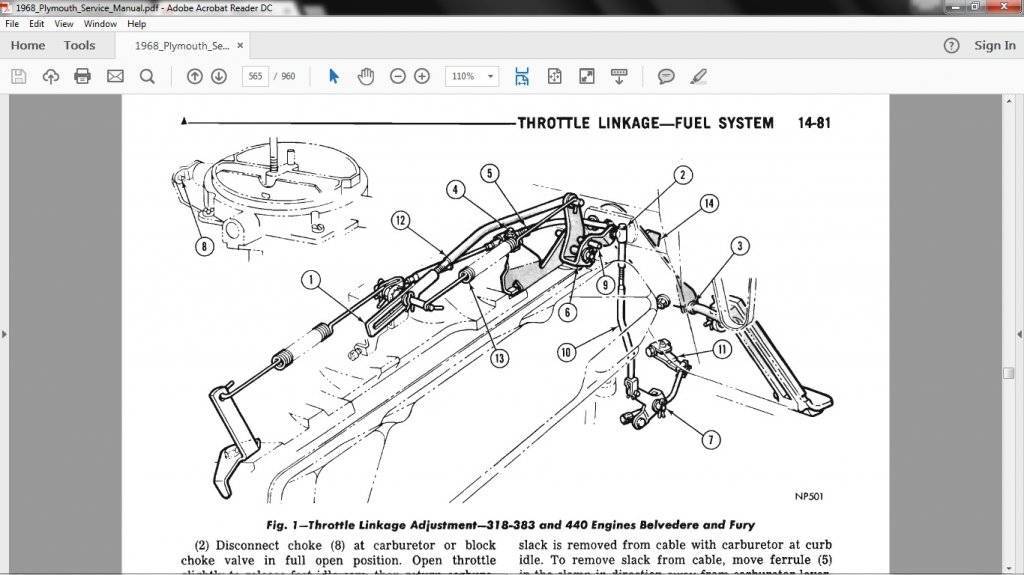The image size is (1024, 575).
Task: Go to previous page arrow
Action: point(195,76)
